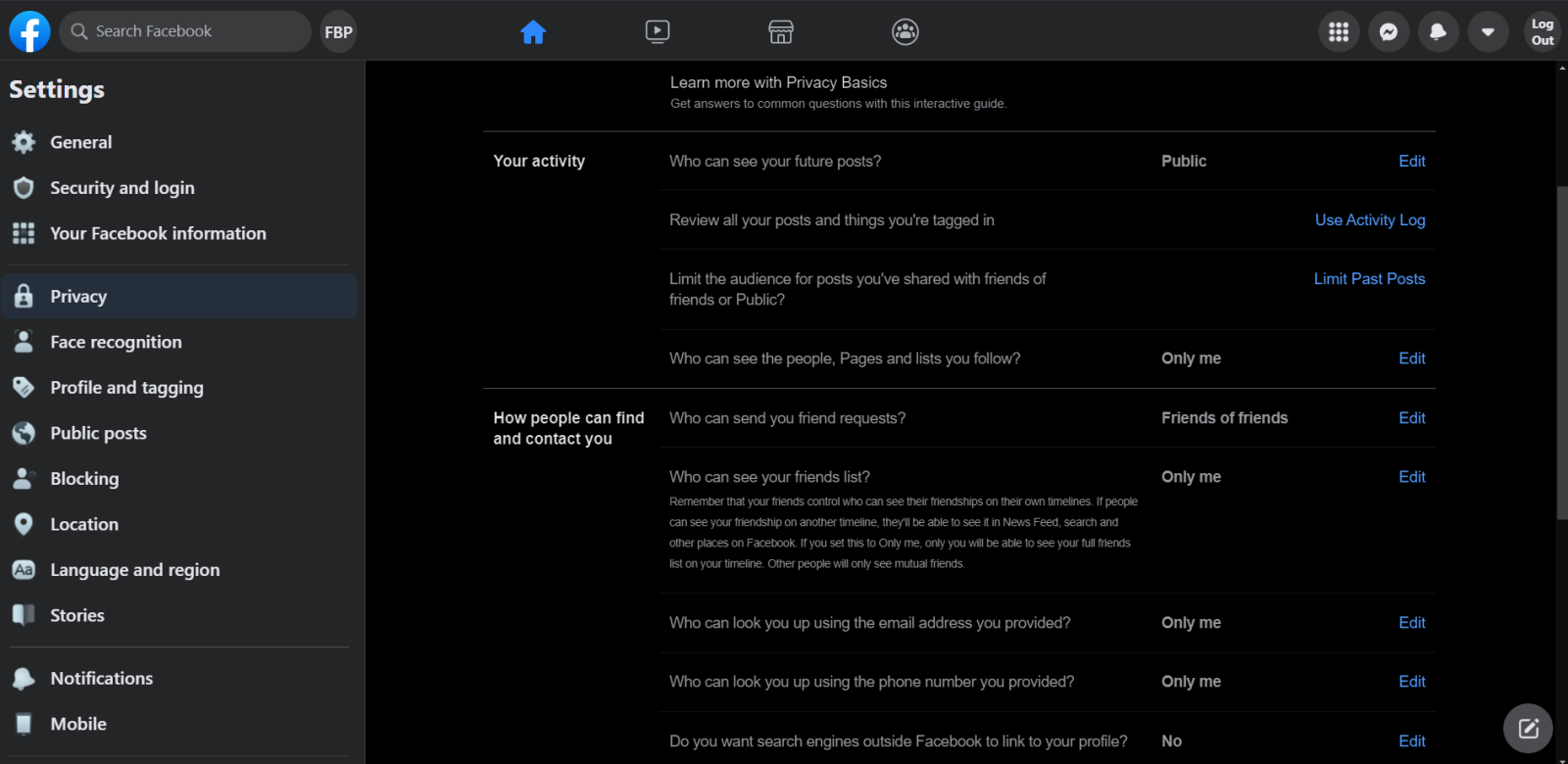
Task: Click Your Facebook information grid icon
Action: [x=24, y=233]
